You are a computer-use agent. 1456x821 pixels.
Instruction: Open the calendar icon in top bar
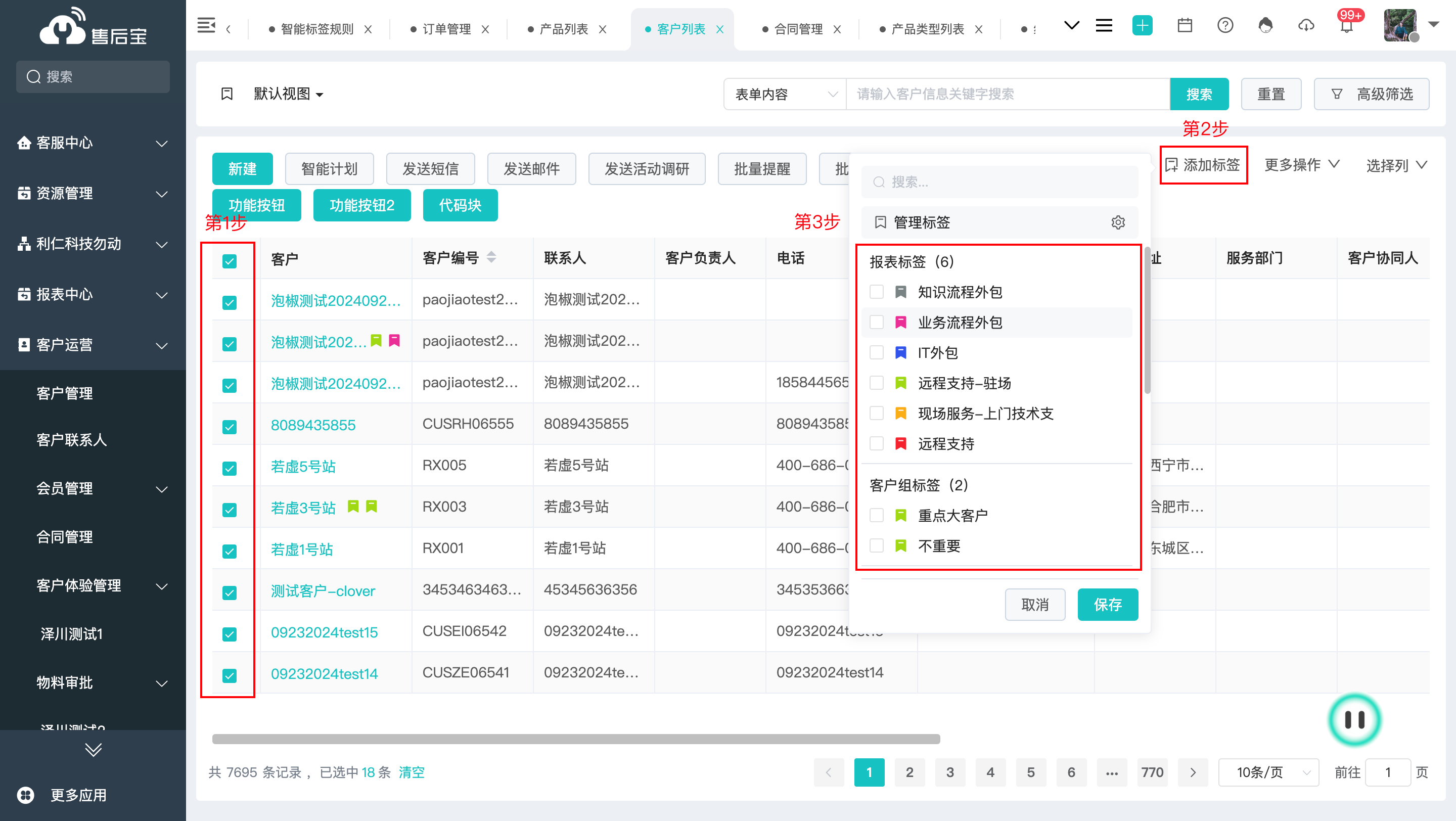pos(1185,25)
